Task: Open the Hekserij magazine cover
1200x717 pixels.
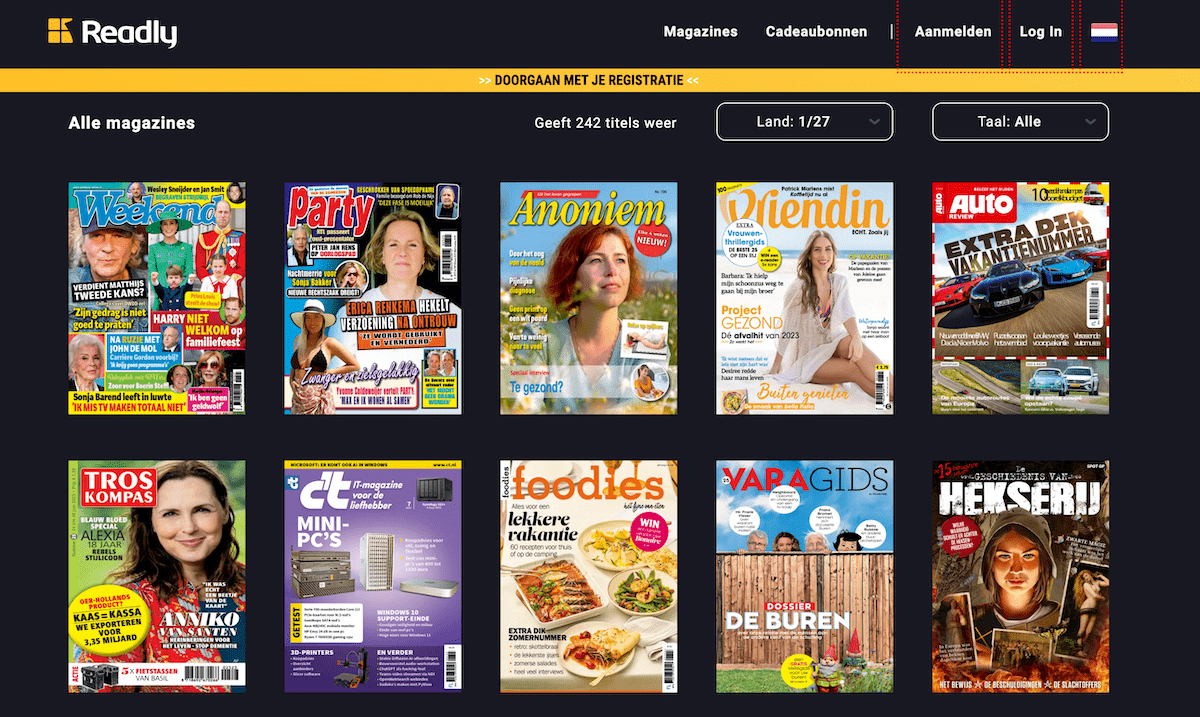Action: (1020, 576)
